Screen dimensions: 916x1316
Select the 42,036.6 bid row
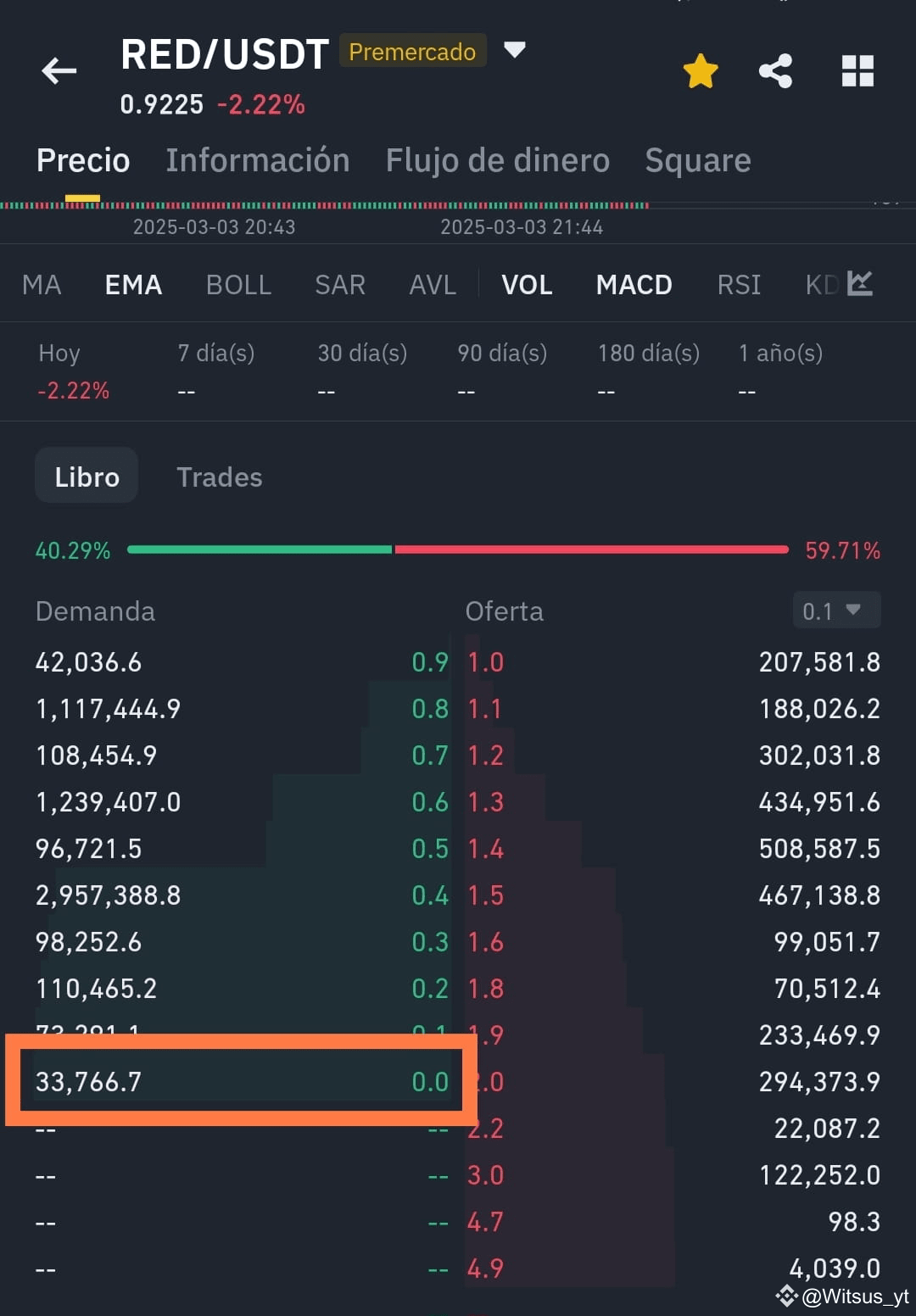(x=242, y=661)
